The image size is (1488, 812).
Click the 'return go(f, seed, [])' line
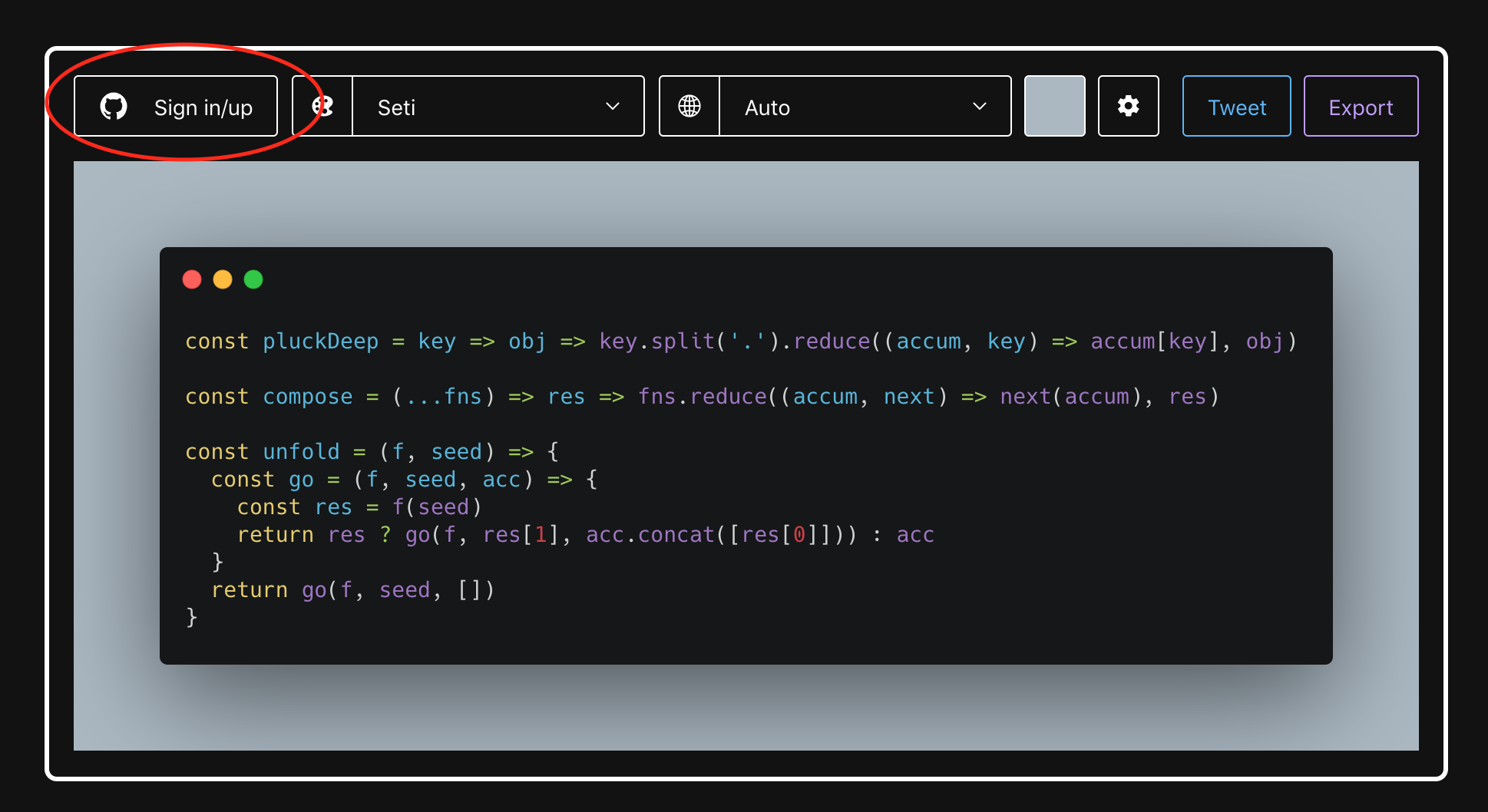353,590
